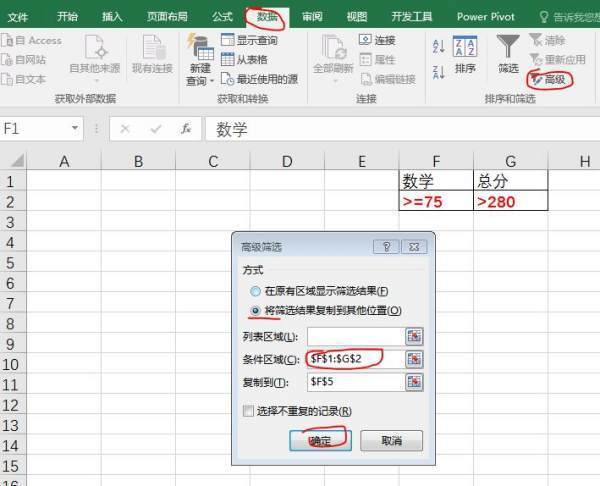
Task: Select 在原有区域显示筛选结果 radio
Action: pos(255,292)
